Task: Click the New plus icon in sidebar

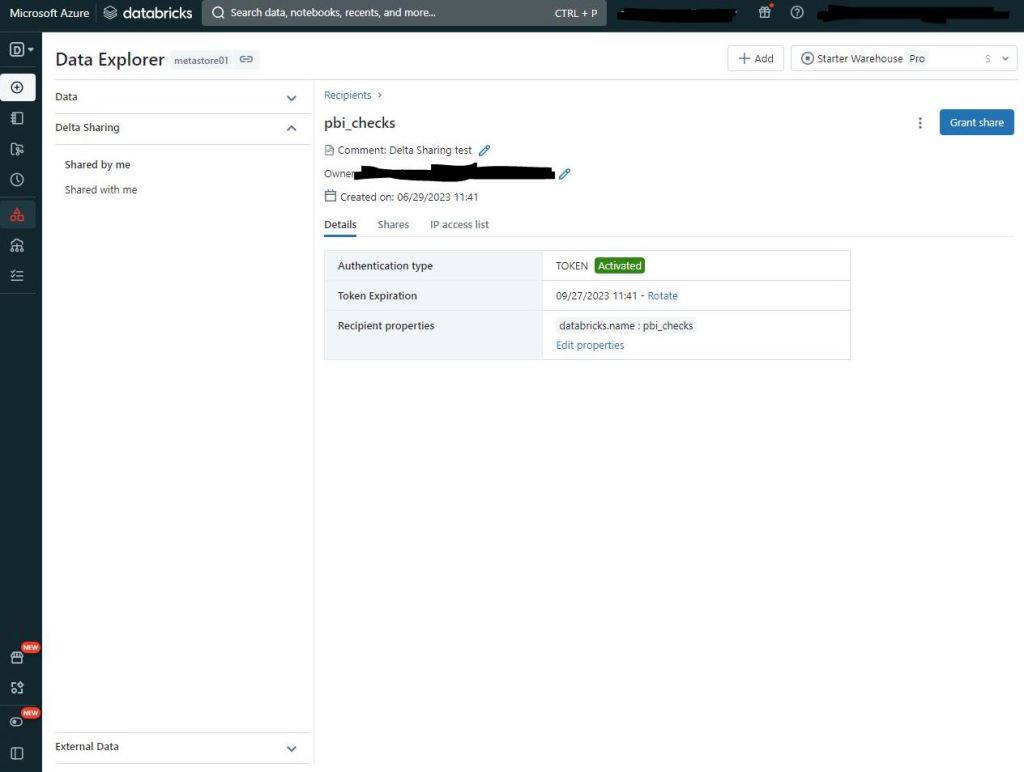Action: [x=17, y=88]
